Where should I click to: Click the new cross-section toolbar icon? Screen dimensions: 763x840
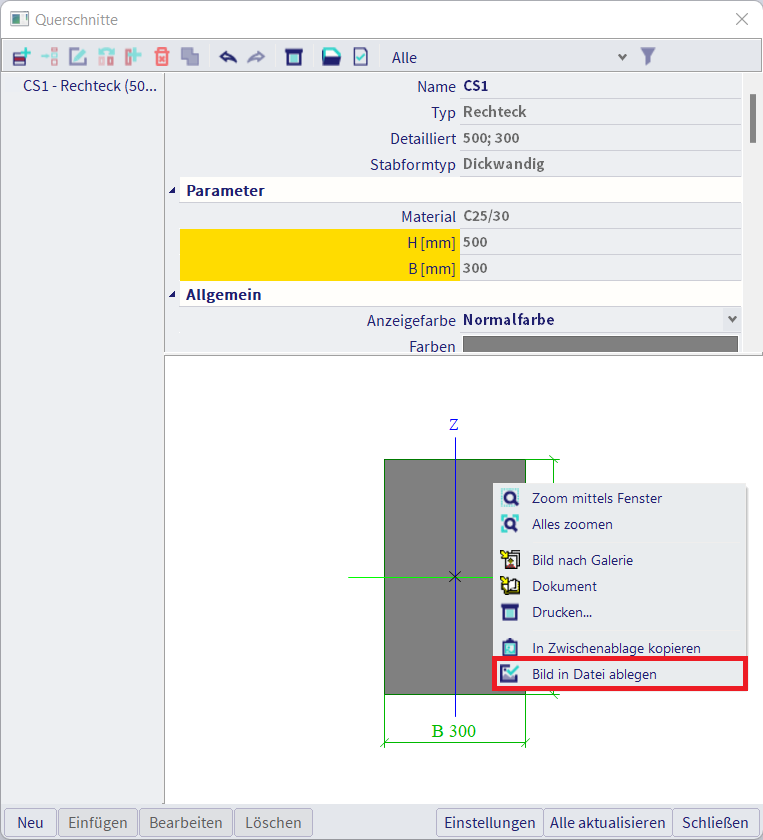[21, 57]
